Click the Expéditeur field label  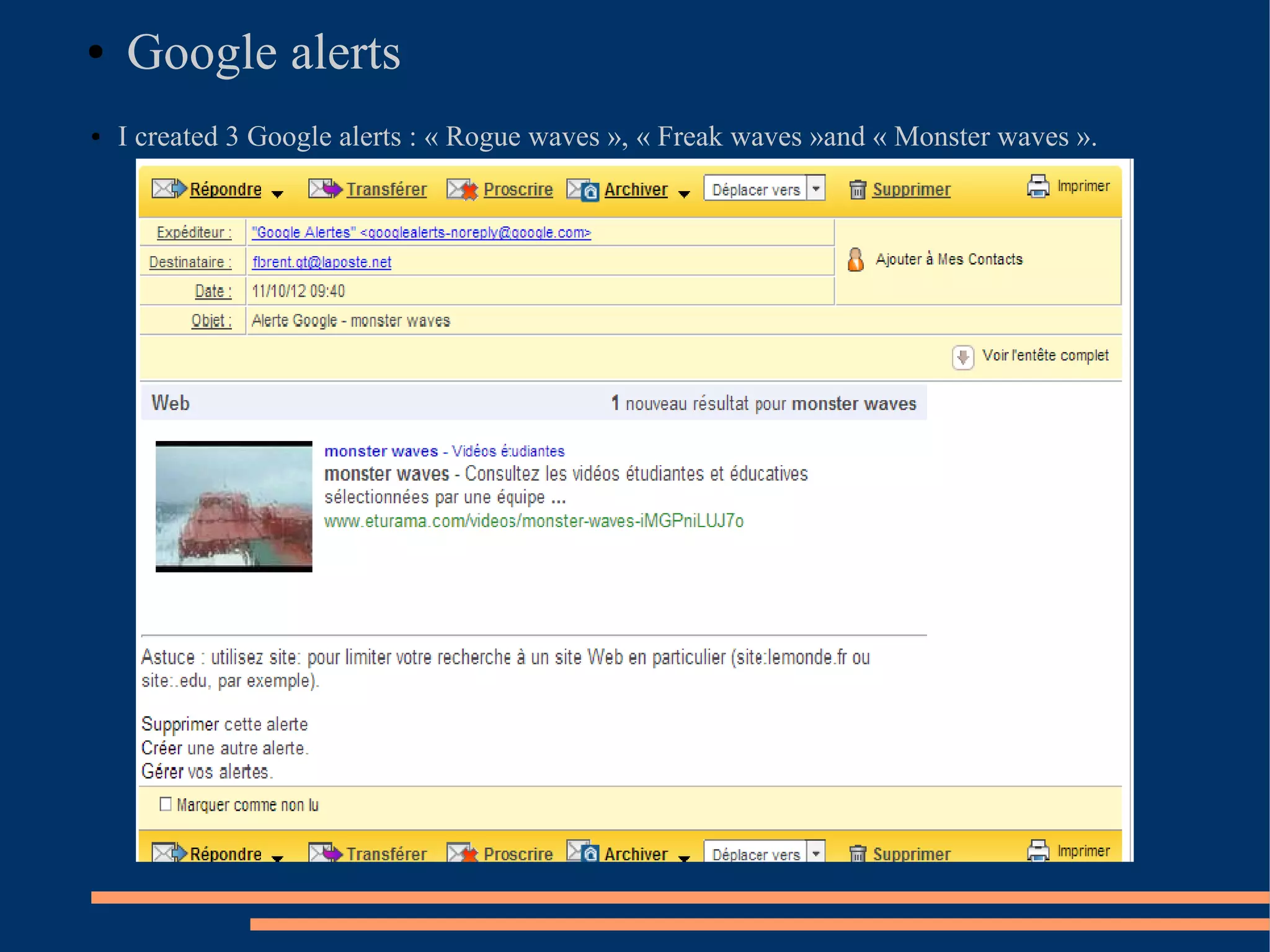pyautogui.click(x=194, y=233)
